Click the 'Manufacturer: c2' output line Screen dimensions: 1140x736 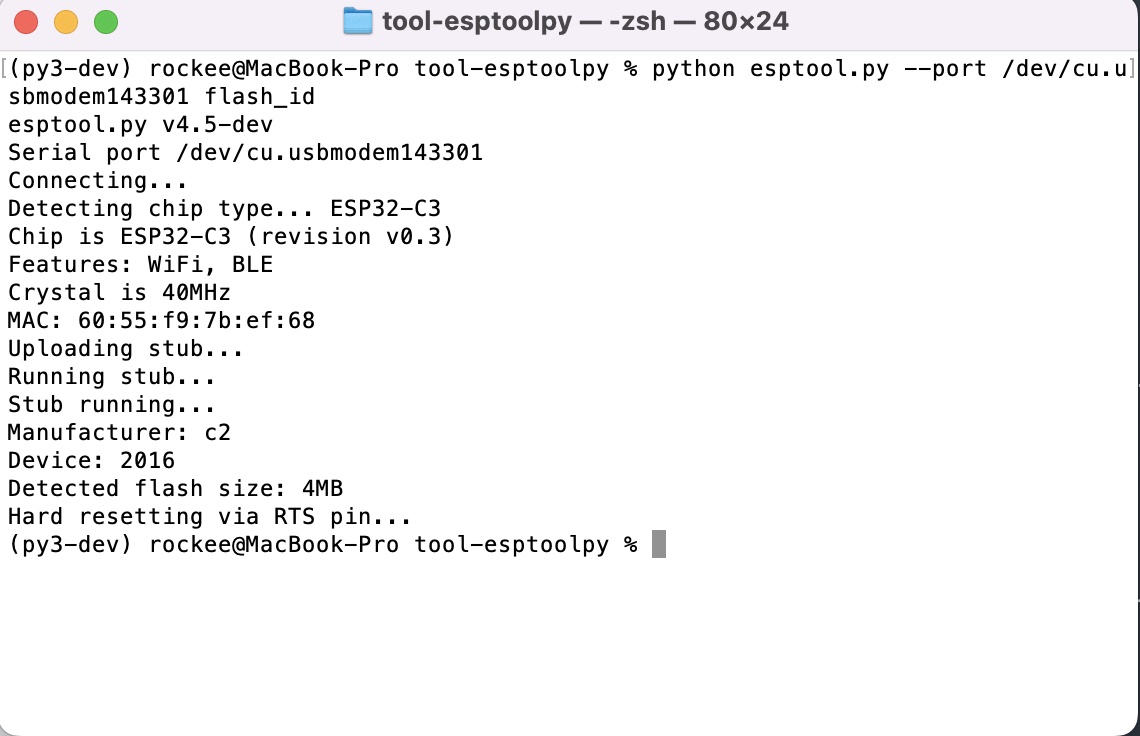119,432
